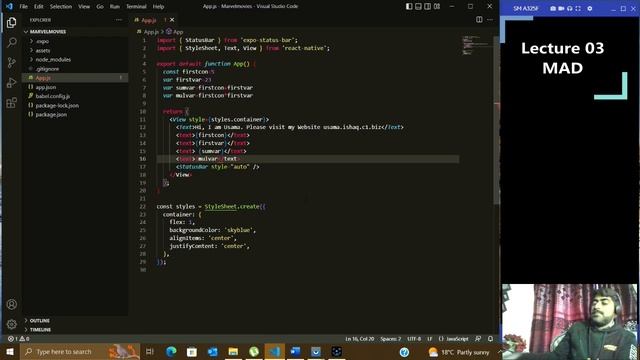640x360 pixels.
Task: Click the Split Editor Right icon
Action: pos(479,20)
